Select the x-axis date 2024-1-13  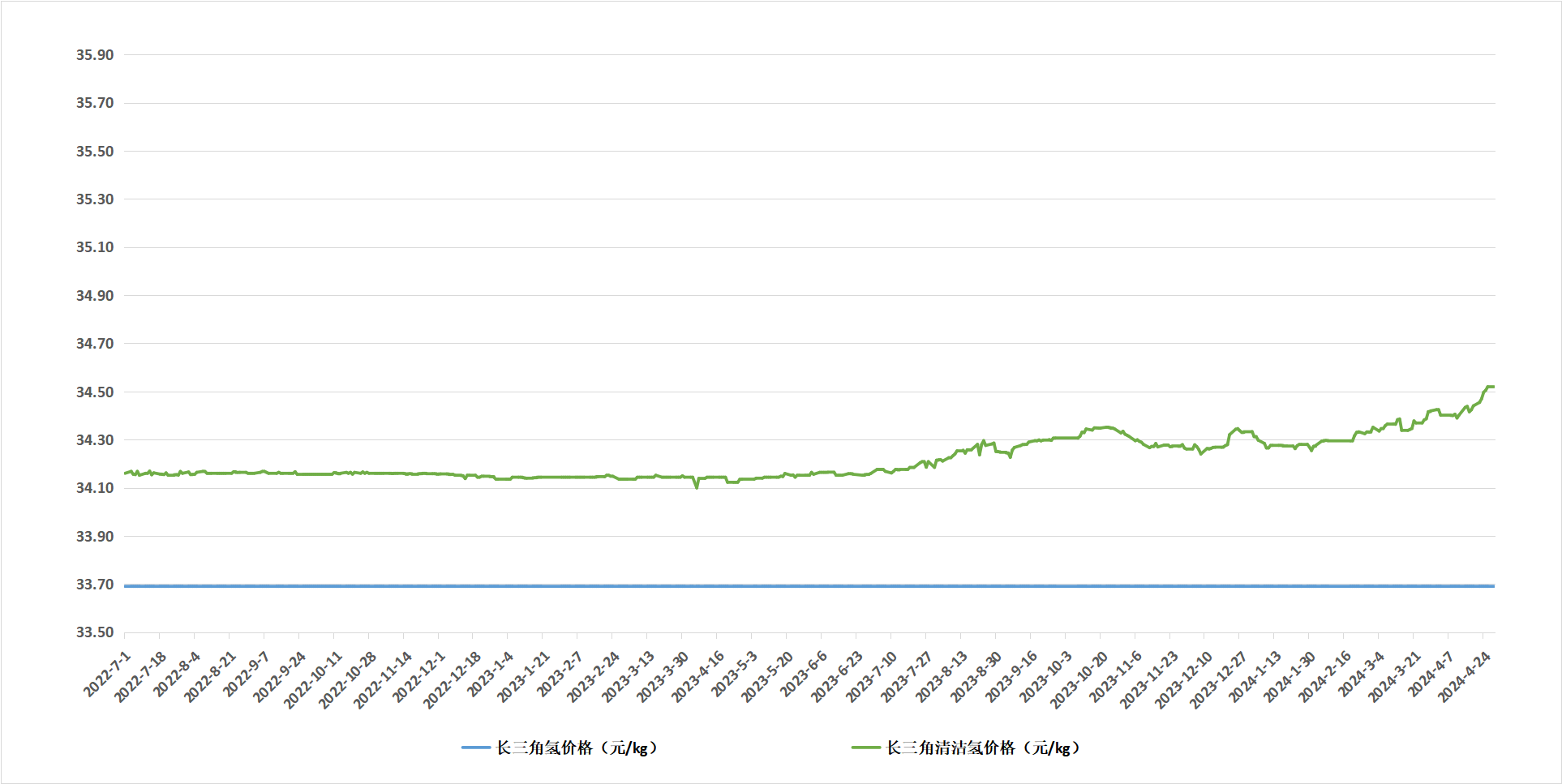[1255, 676]
